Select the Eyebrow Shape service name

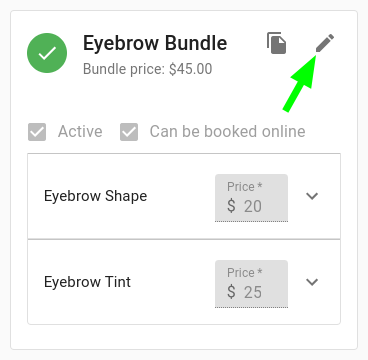[x=95, y=196]
